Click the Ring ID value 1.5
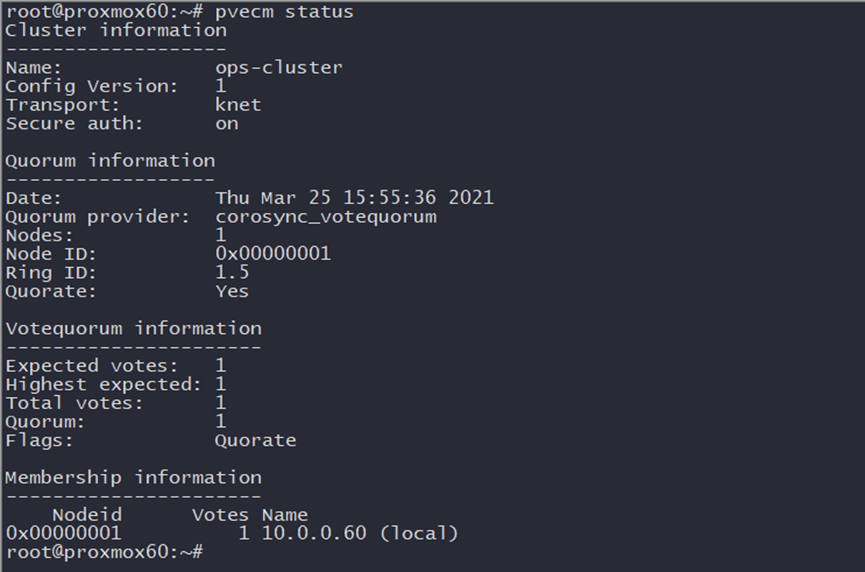865x572 pixels. point(232,272)
